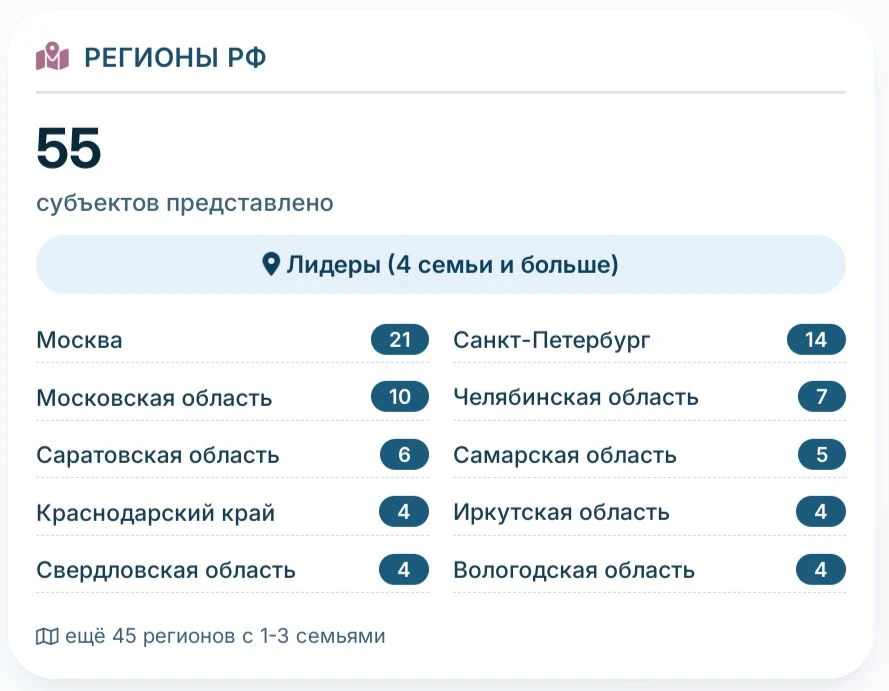The image size is (889, 691).
Task: Select the Санкт-Петербург row label
Action: tap(552, 340)
